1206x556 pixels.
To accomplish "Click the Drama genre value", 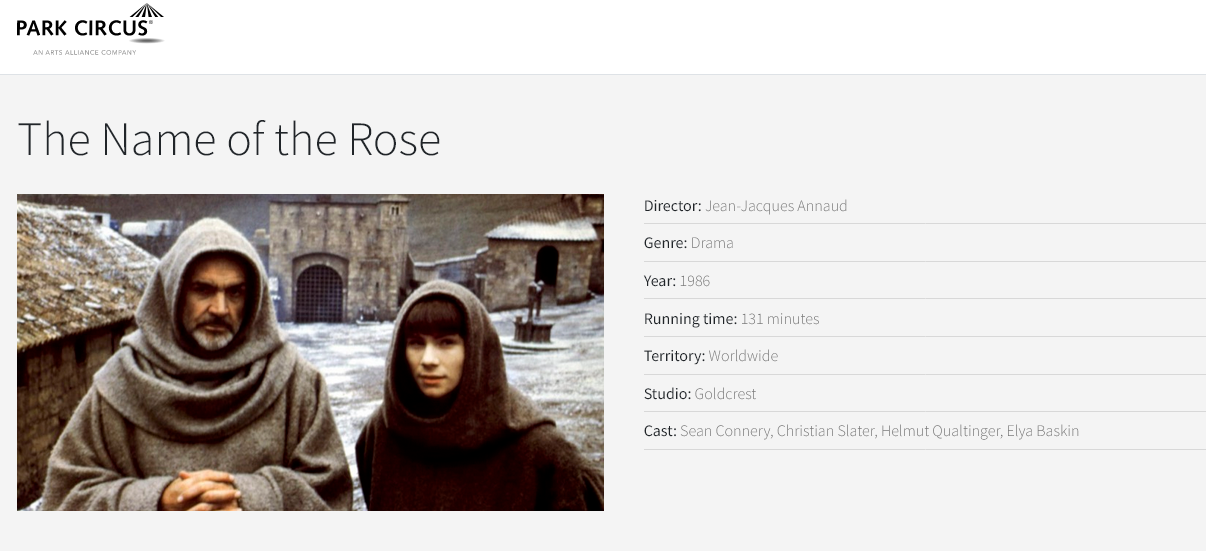I will coord(712,243).
